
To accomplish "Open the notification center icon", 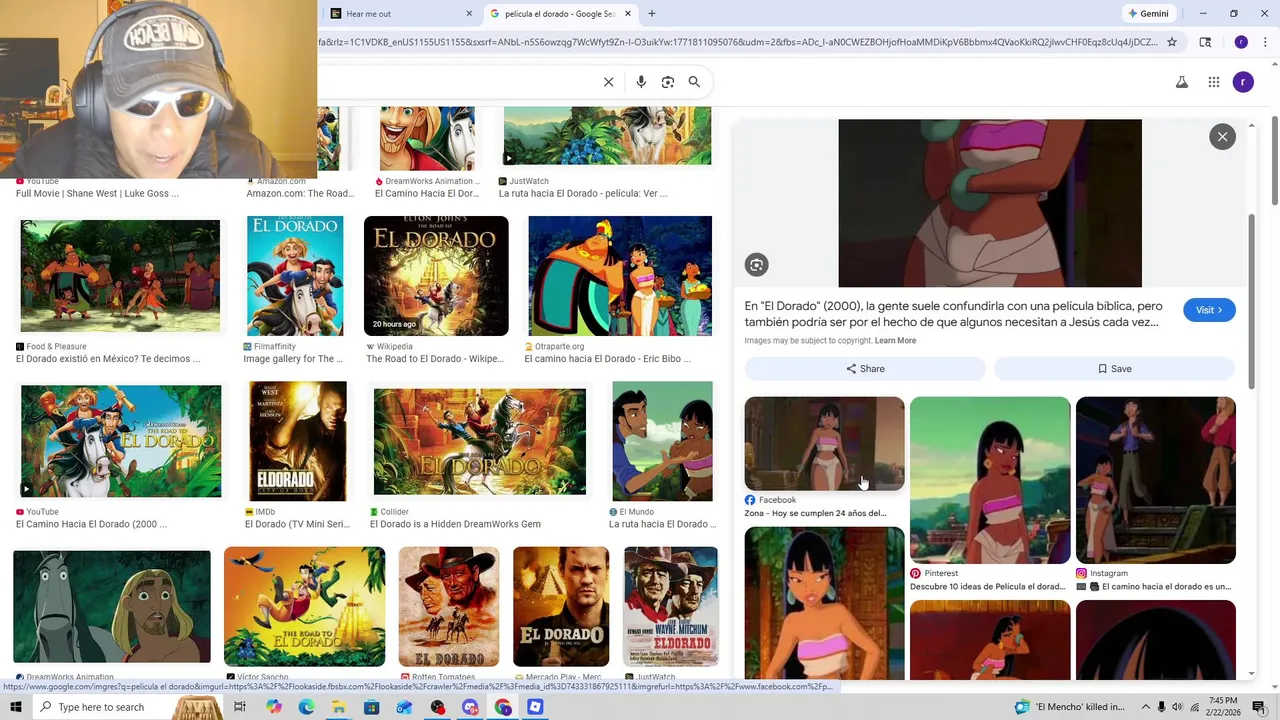I will tap(1259, 707).
